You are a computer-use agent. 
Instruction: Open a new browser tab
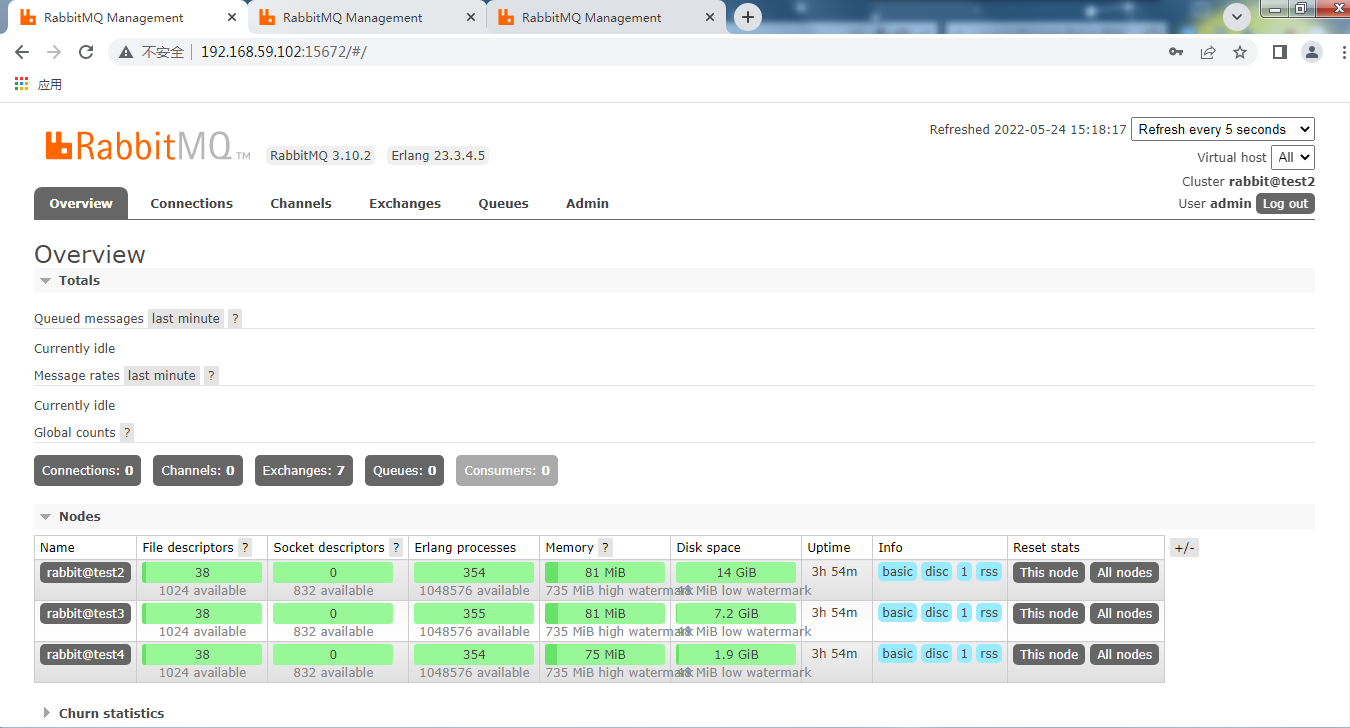click(748, 17)
